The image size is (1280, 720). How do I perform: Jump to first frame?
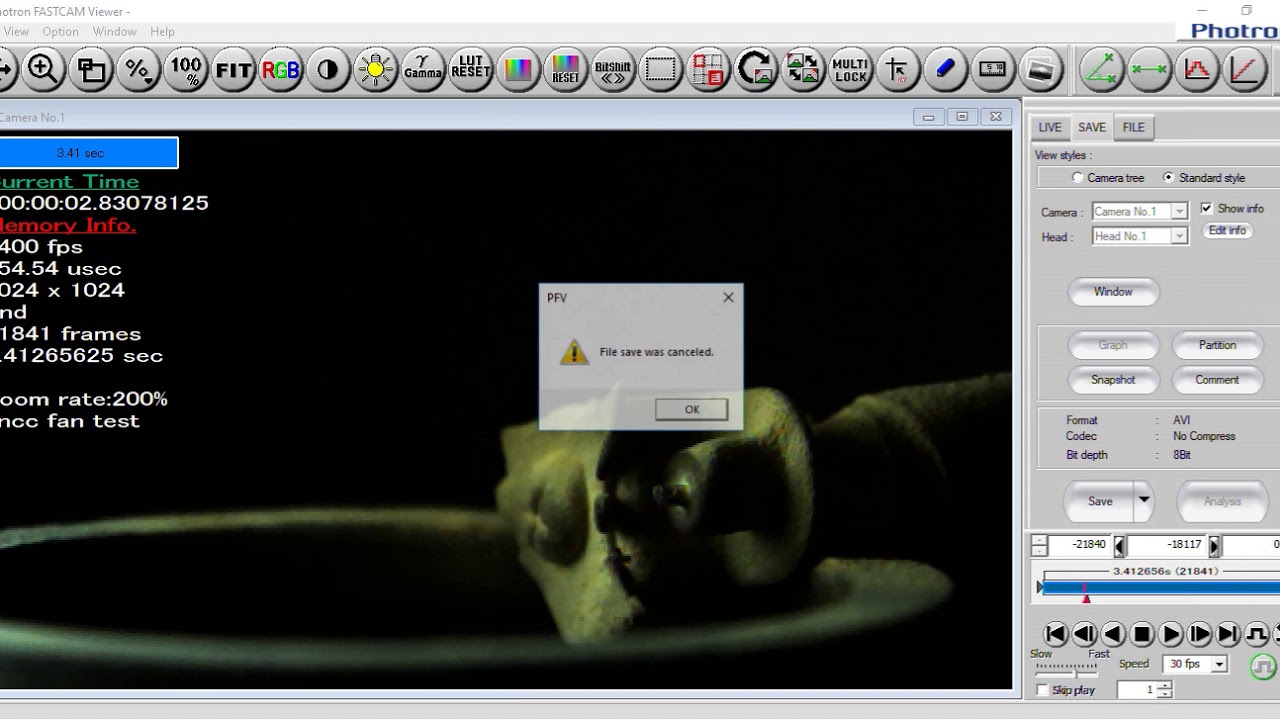1055,634
